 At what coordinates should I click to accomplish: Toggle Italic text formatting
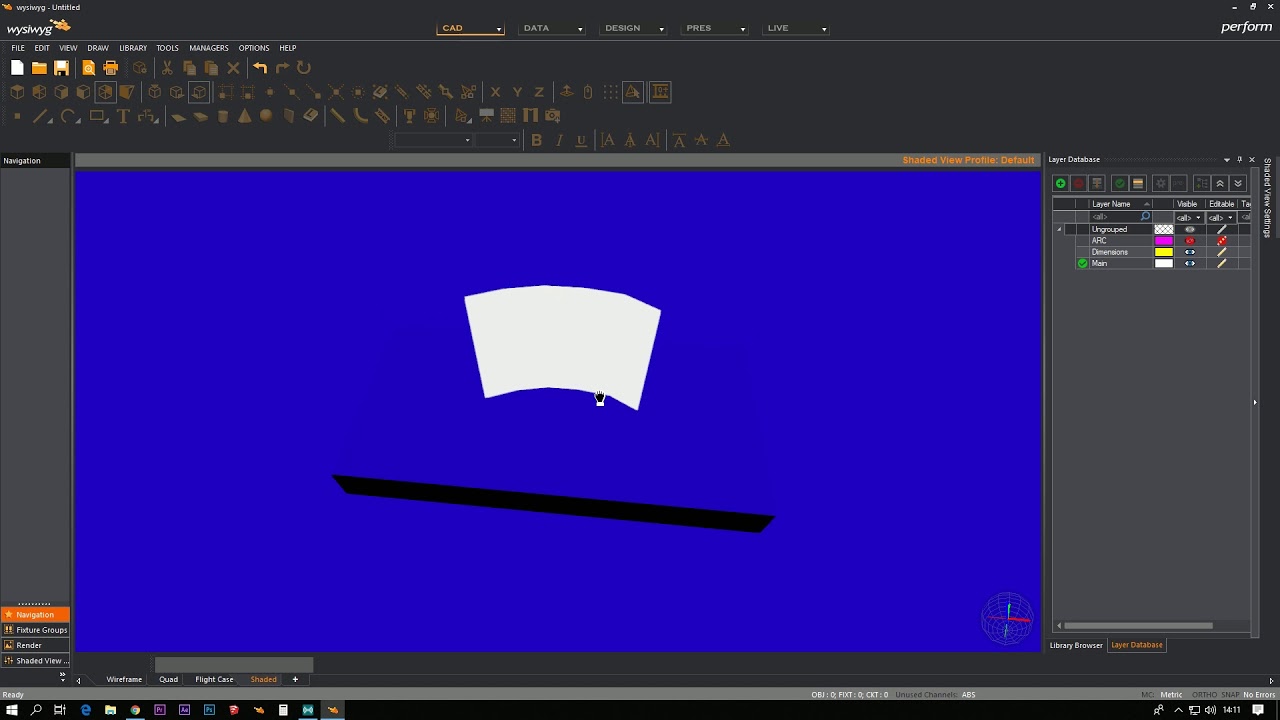tap(559, 140)
